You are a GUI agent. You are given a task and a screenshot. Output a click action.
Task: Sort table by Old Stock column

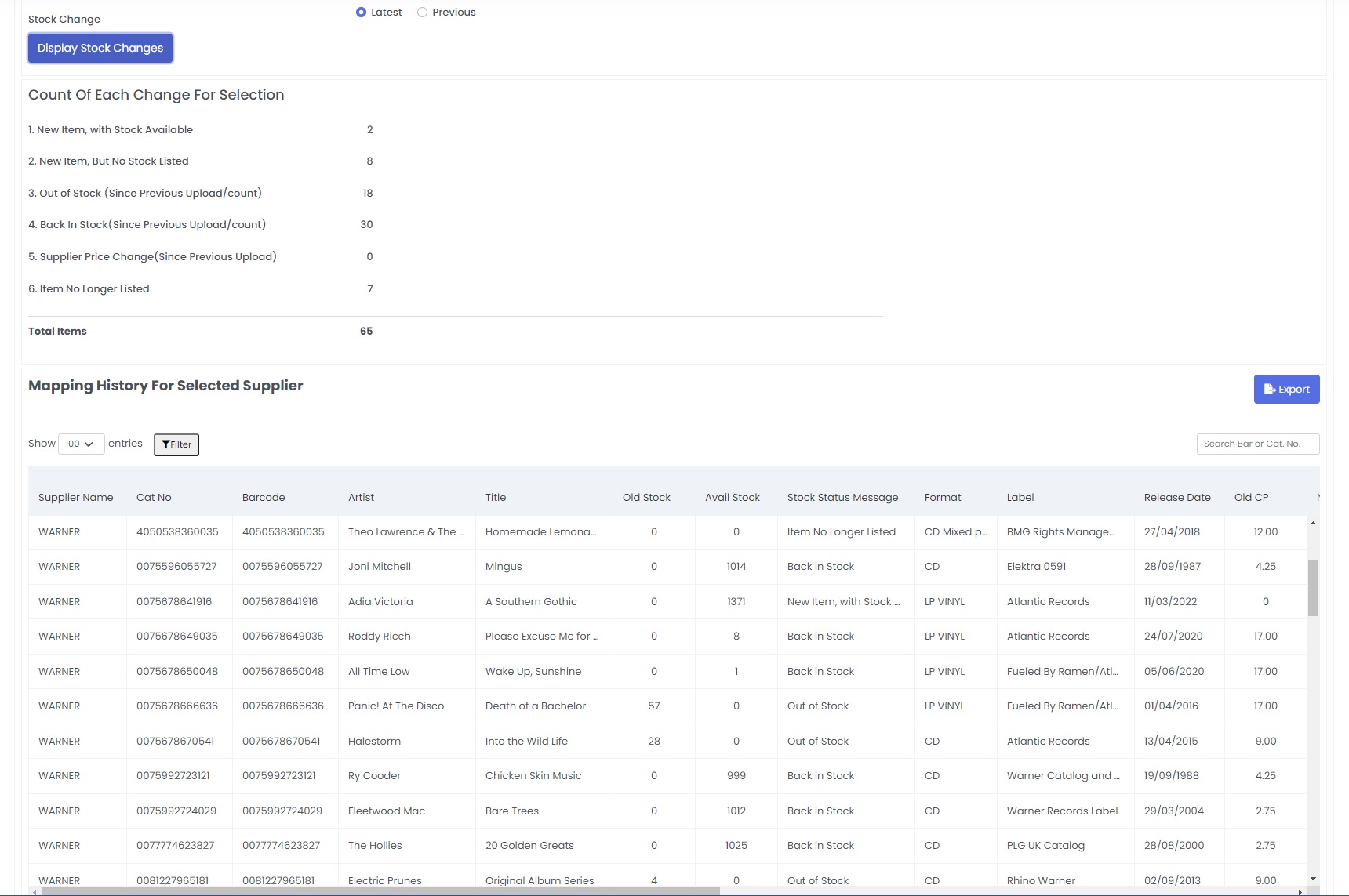coord(646,498)
